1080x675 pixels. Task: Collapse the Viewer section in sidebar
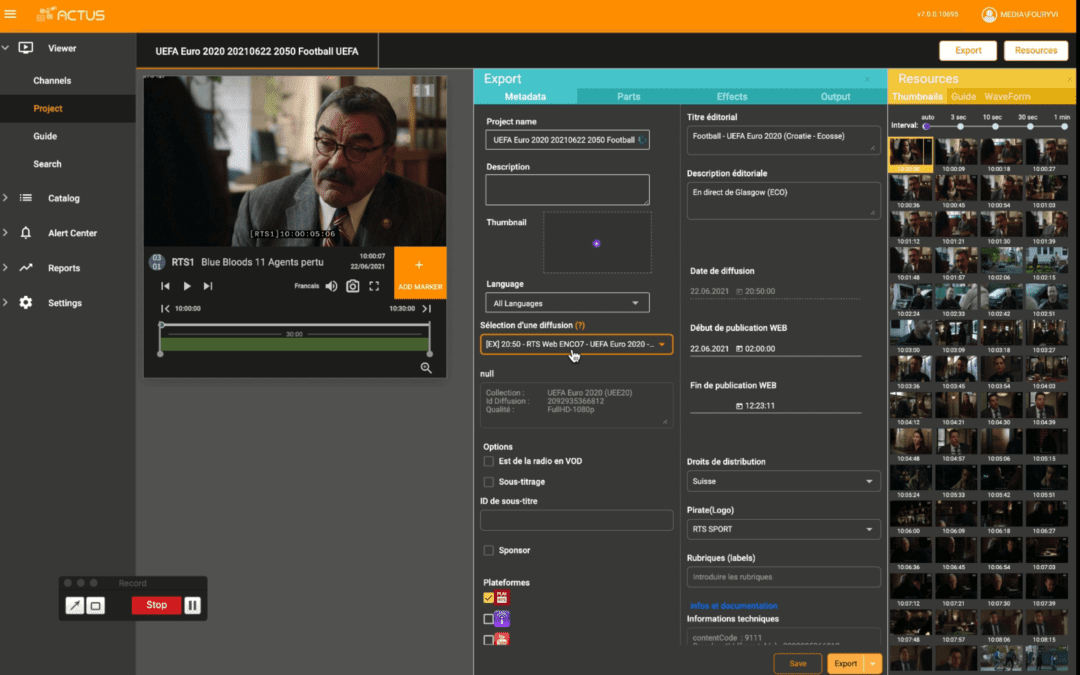[x=6, y=48]
